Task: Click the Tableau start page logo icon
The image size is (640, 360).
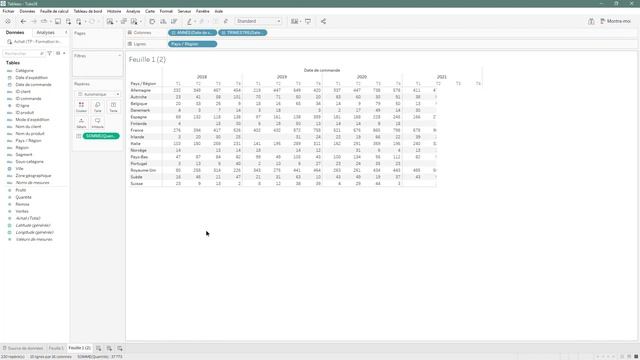Action: coord(7,21)
